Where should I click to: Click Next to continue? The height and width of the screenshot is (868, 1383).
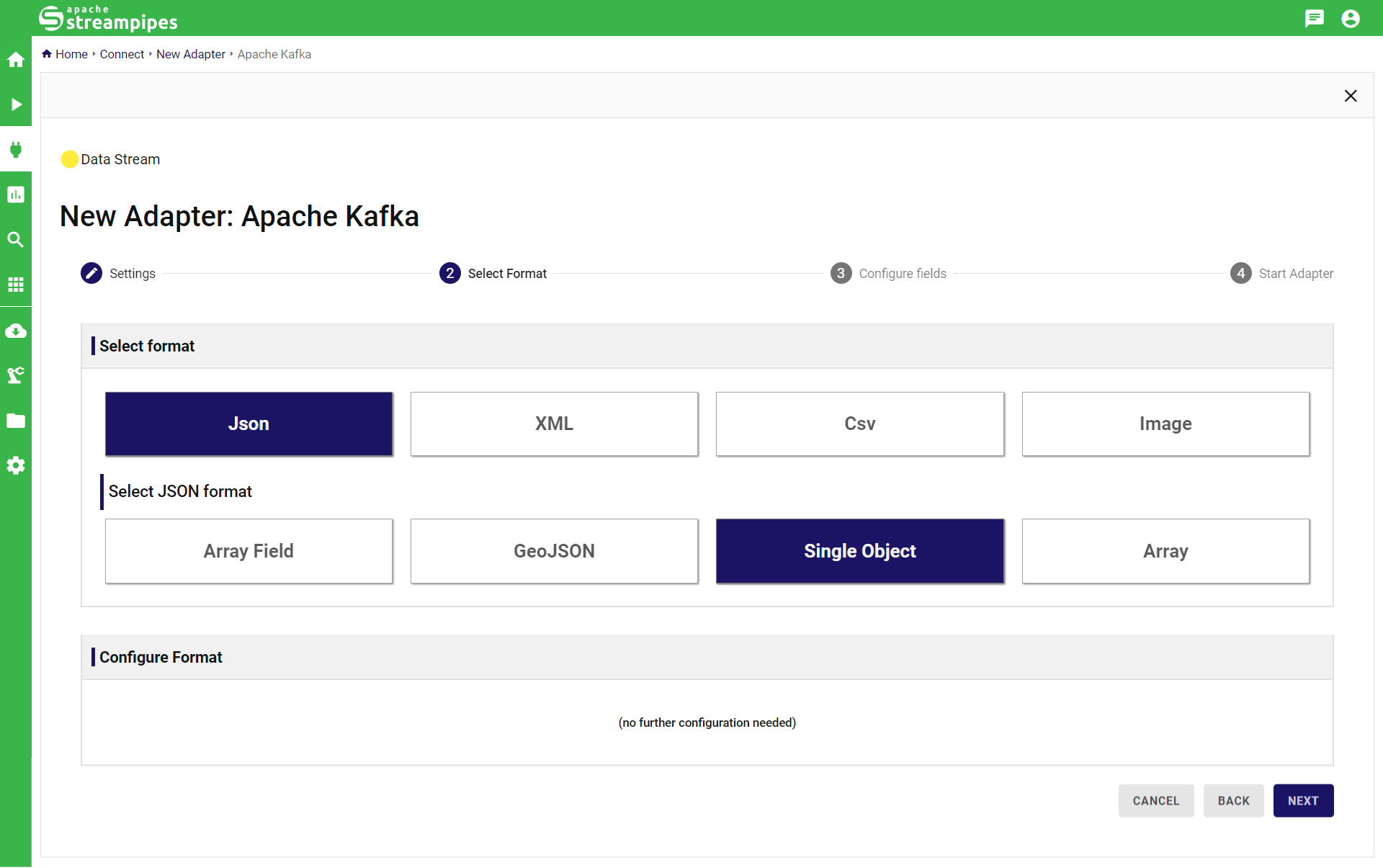pyautogui.click(x=1304, y=801)
